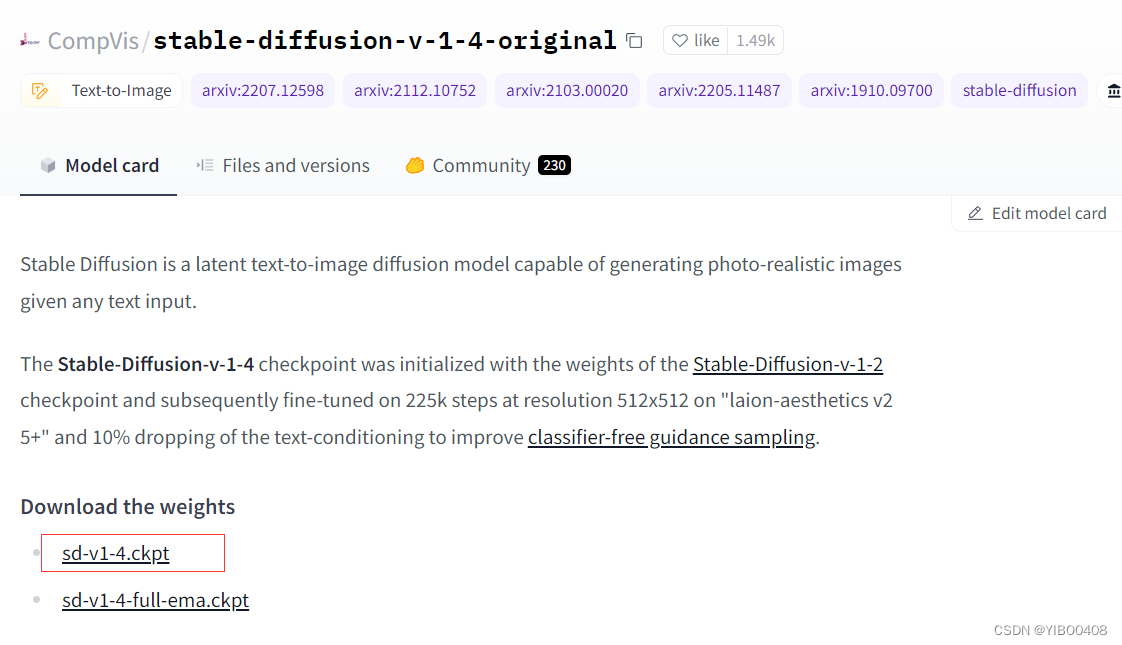Click the Community hands icon

(x=415, y=166)
